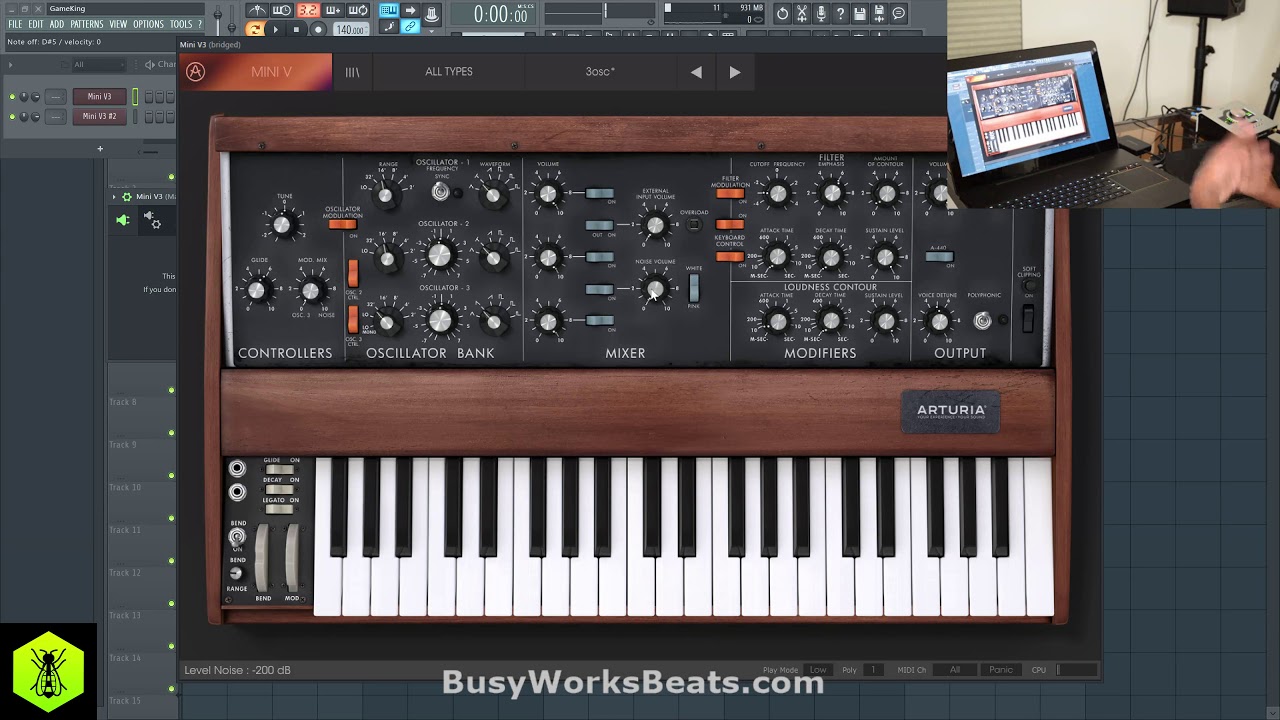Screen dimensions: 1280x720
Task: Click the Oscillator 1 Waveform knob
Action: (493, 196)
